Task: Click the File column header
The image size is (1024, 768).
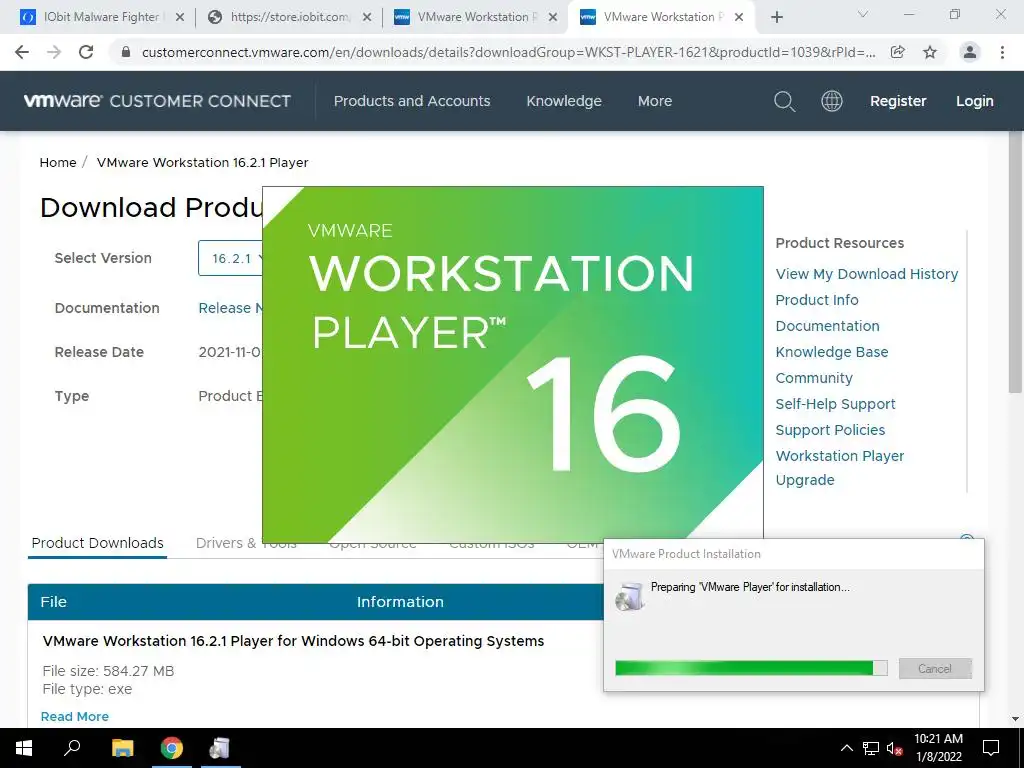Action: pos(54,602)
